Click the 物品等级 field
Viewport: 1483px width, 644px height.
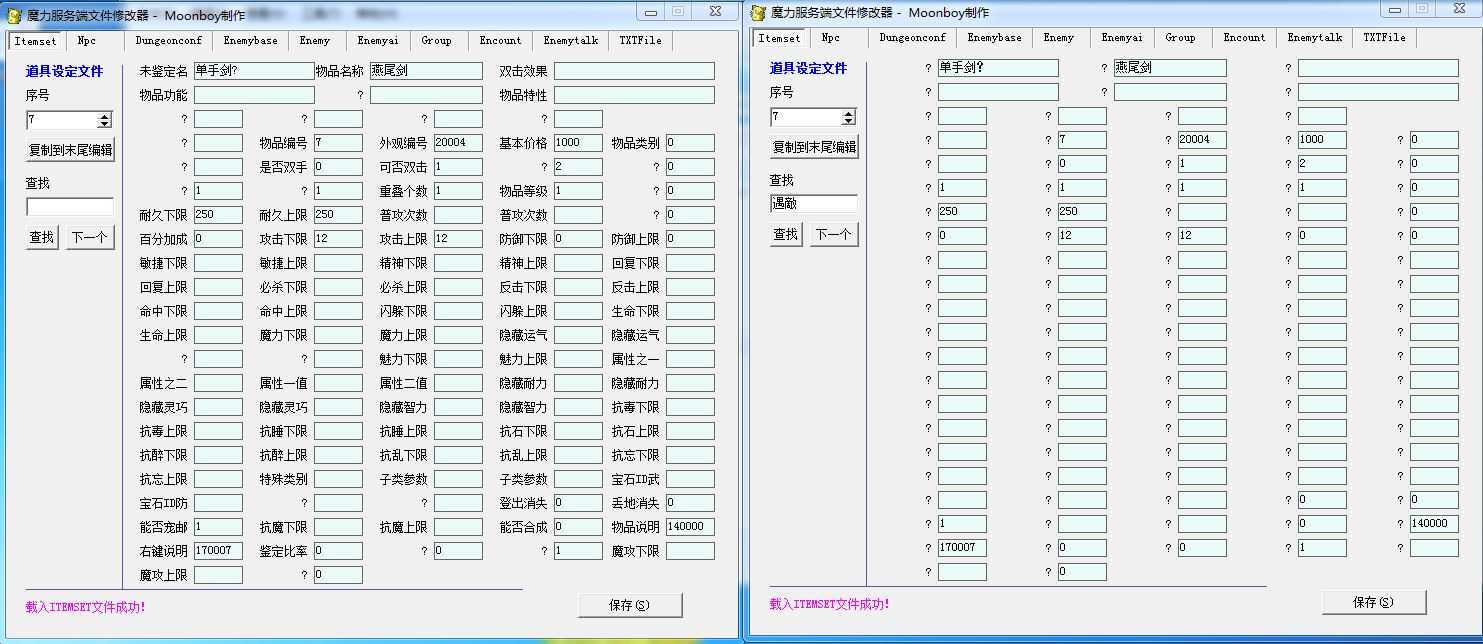(578, 191)
